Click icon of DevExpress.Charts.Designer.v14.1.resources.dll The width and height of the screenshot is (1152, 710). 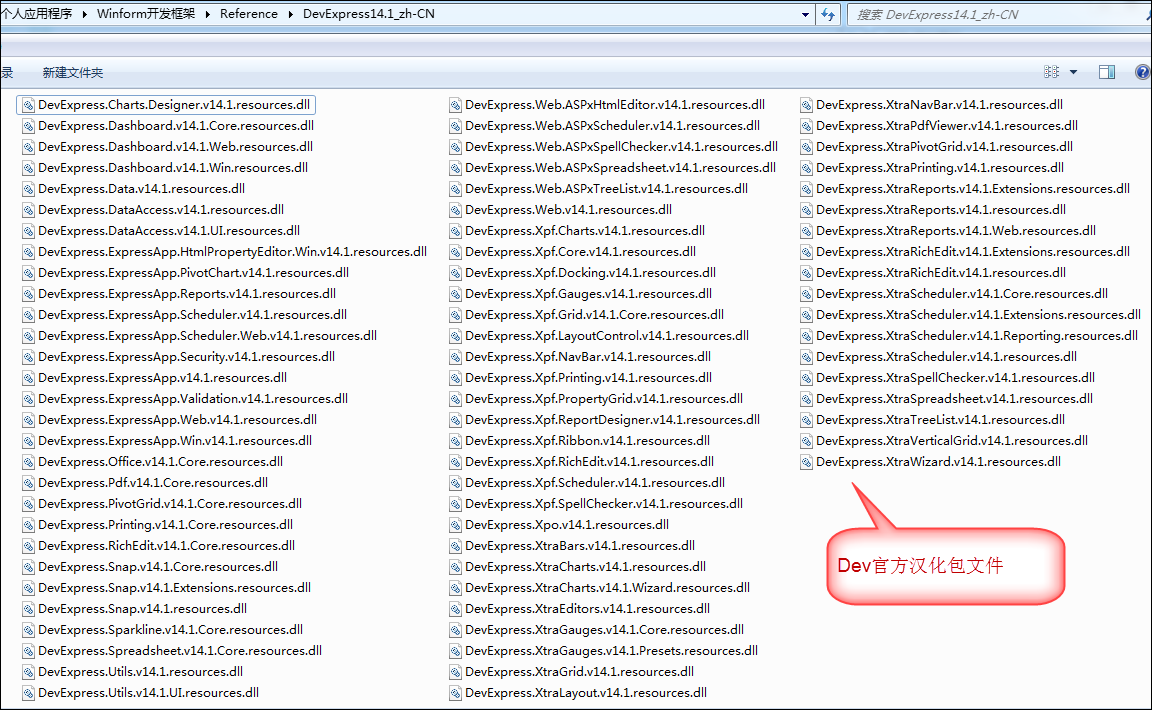coord(29,105)
